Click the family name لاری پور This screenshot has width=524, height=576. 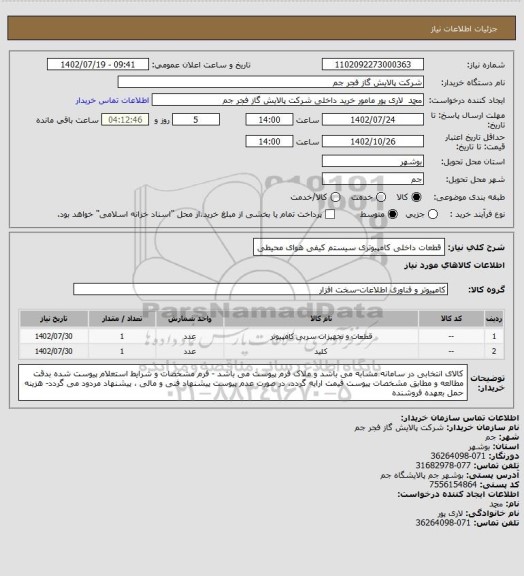451,513
